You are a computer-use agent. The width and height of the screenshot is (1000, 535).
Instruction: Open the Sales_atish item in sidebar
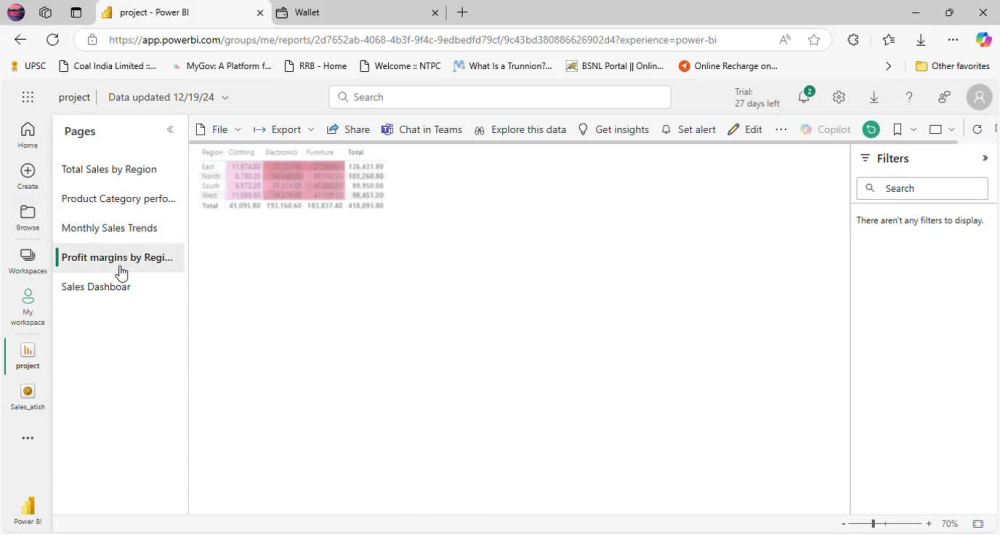point(27,397)
